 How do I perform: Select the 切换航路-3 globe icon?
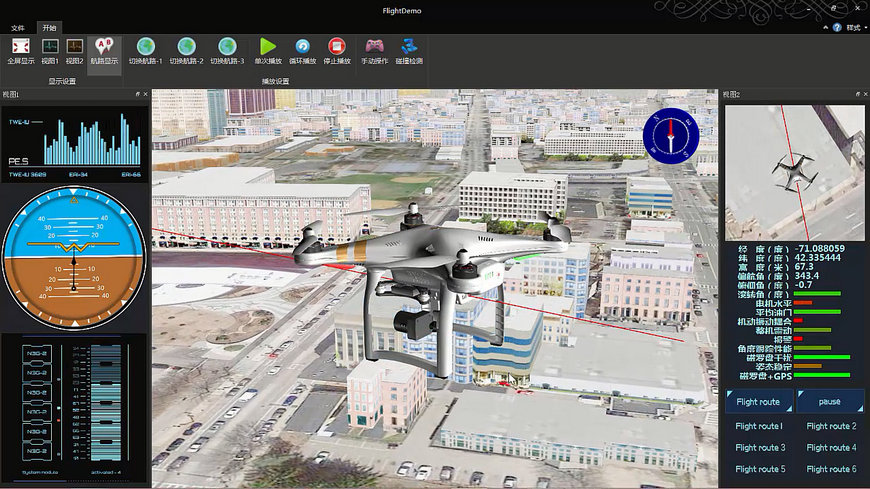(x=227, y=46)
